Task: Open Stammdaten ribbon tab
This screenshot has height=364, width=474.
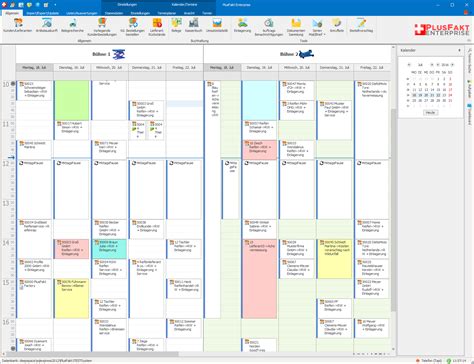Action: pyautogui.click(x=114, y=13)
